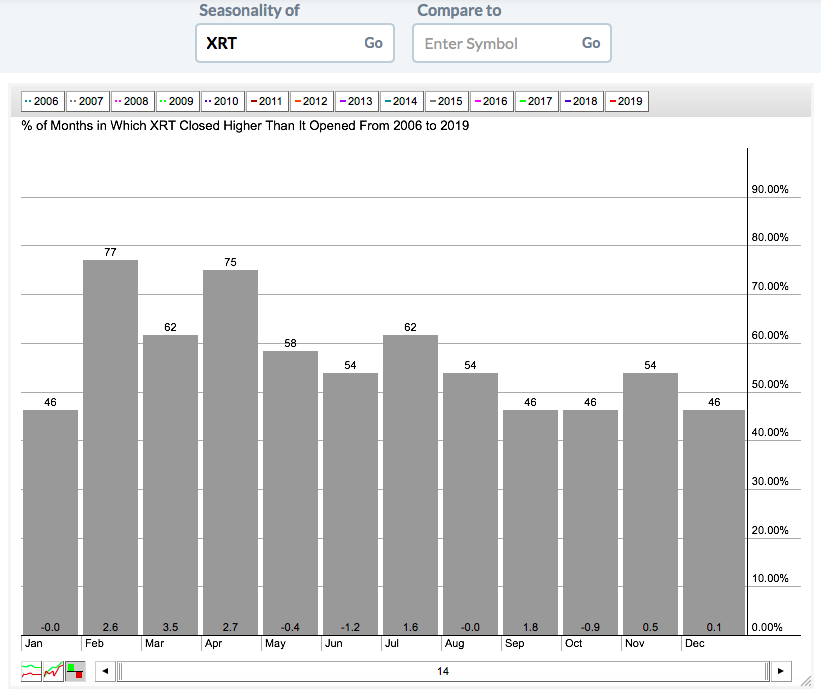Click the year range slider showing 14
Image resolution: width=821 pixels, height=690 pixels.
click(442, 671)
